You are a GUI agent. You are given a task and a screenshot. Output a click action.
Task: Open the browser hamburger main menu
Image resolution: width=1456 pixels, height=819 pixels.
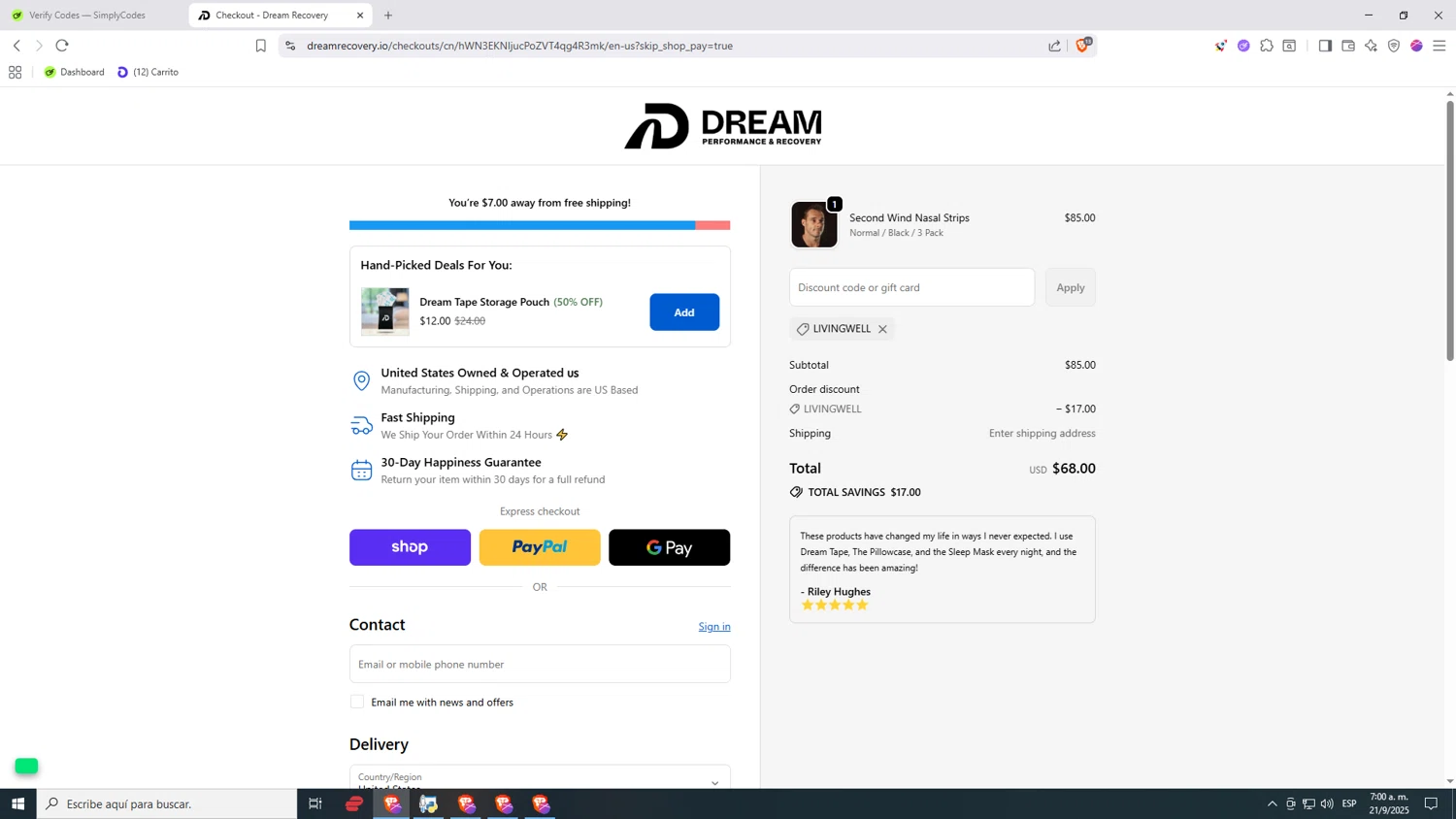pos(1439,46)
